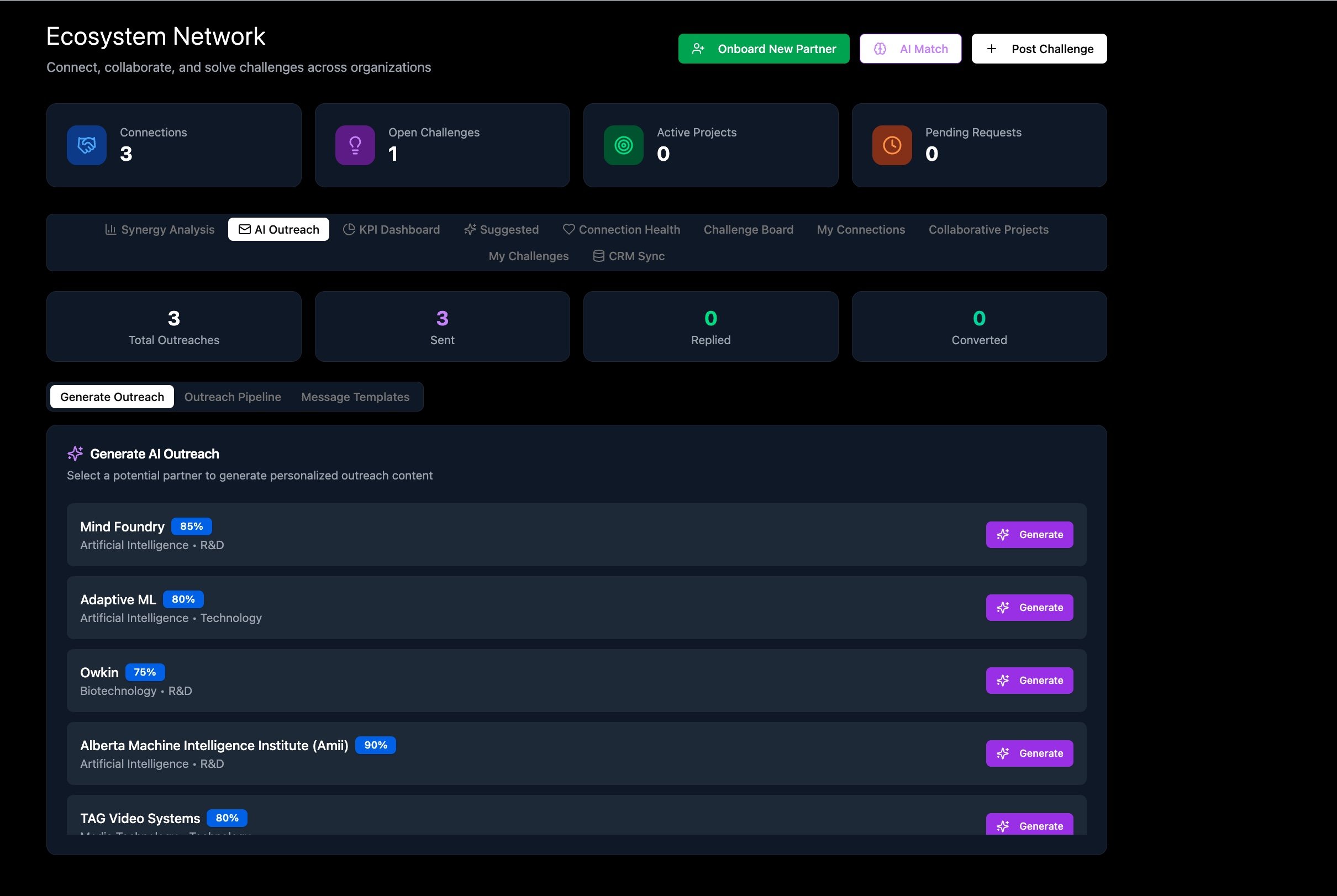Switch to the KPI Dashboard tab
1337x896 pixels.
tap(391, 230)
